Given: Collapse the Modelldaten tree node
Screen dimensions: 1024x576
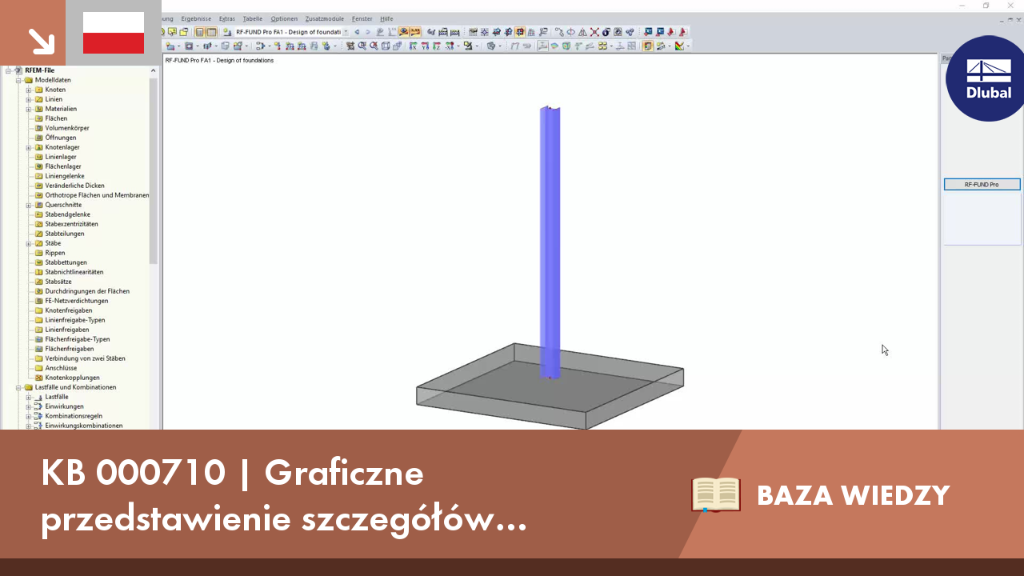Looking at the screenshot, I should 19,80.
